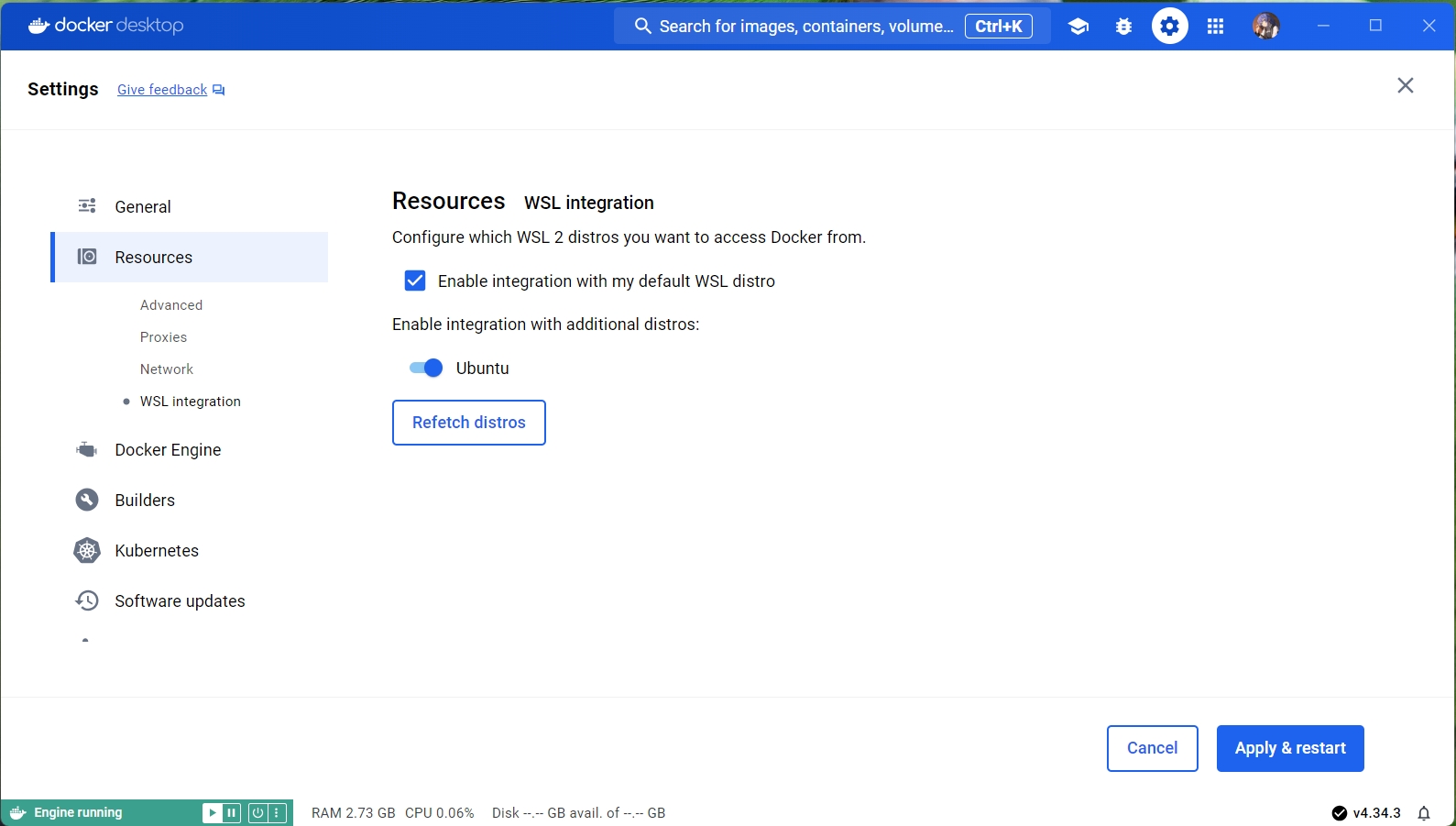Click the engine start play icon
The image size is (1456, 826).
pos(212,812)
